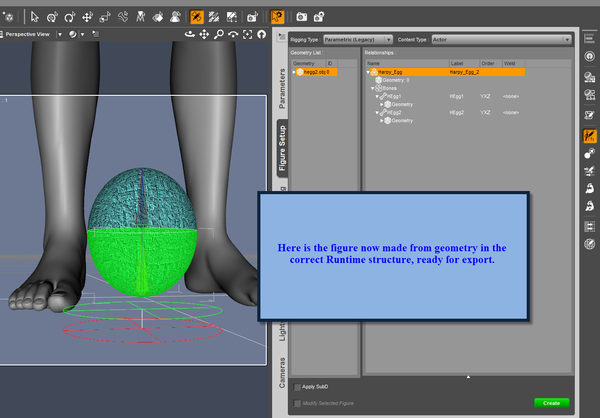Open Render Settings camera-gear icon
Viewport: 600px width, 418px height.
click(319, 17)
